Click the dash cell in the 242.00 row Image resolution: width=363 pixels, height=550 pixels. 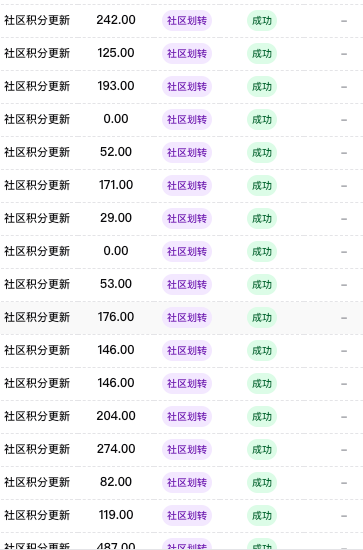(344, 21)
